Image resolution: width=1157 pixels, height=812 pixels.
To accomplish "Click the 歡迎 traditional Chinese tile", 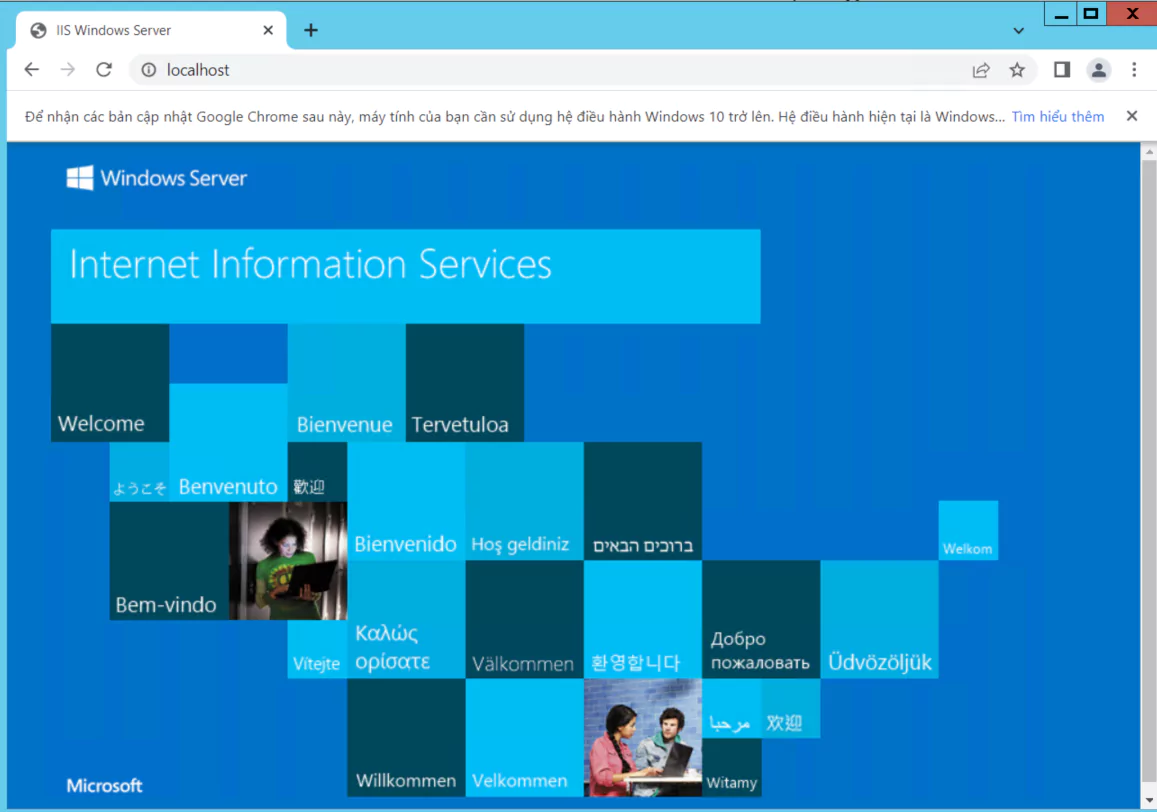I will (x=317, y=472).
